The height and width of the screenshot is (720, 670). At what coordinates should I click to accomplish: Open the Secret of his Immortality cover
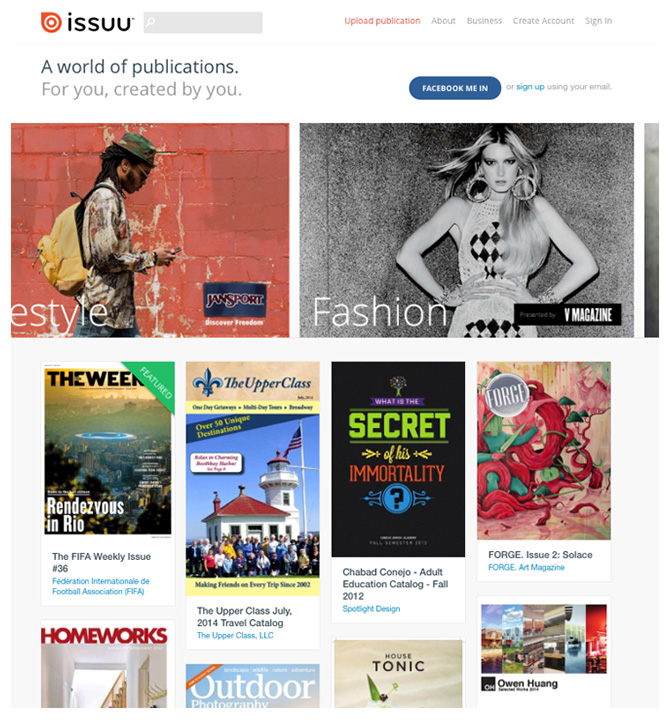pyautogui.click(x=398, y=459)
